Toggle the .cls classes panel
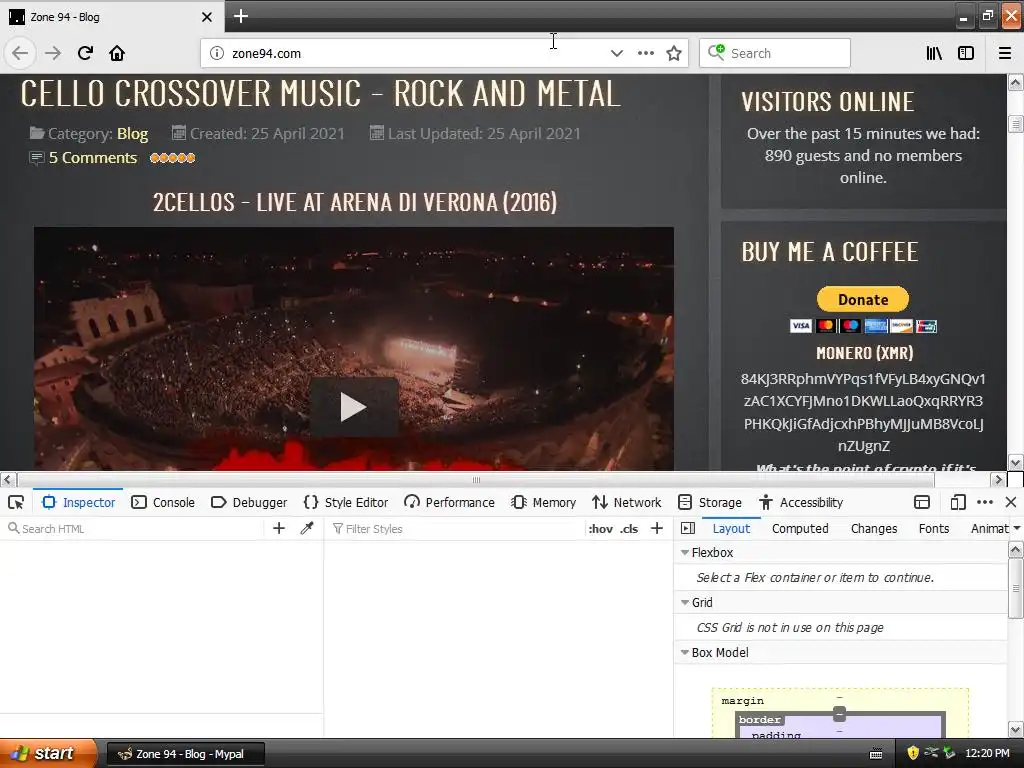This screenshot has height=768, width=1024. [x=629, y=529]
